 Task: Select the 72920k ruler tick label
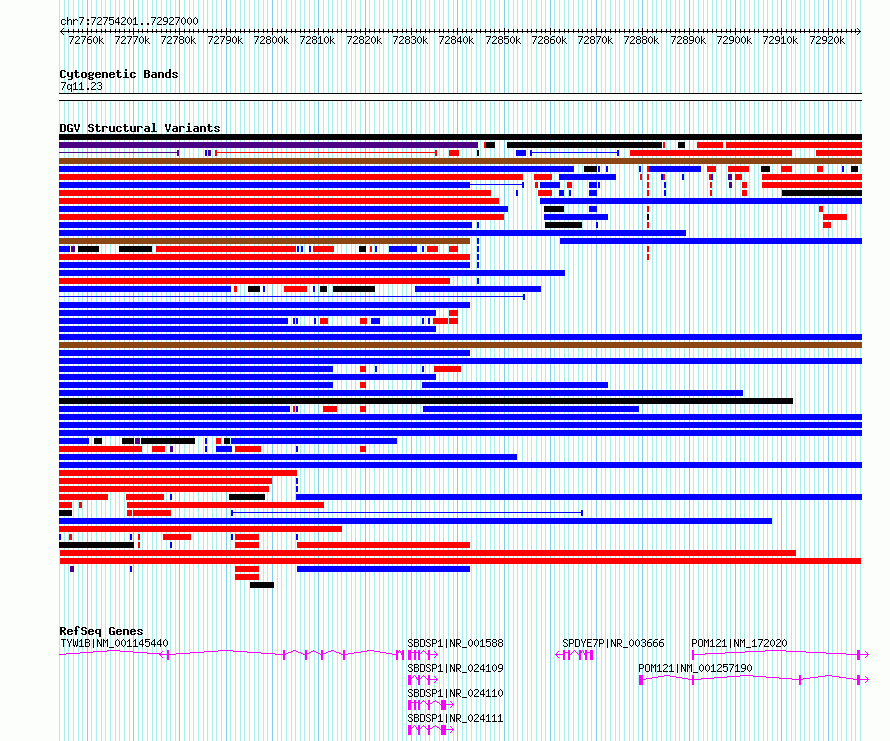point(827,40)
